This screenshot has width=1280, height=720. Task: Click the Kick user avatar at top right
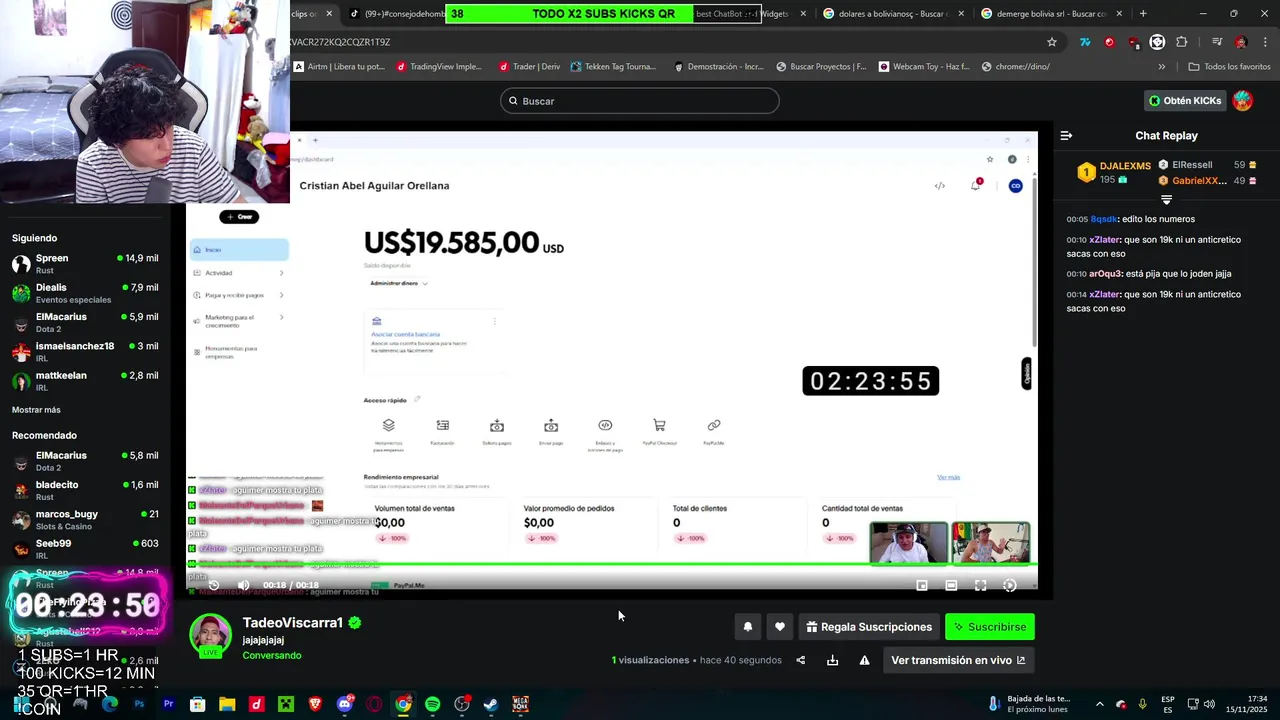point(1243,101)
